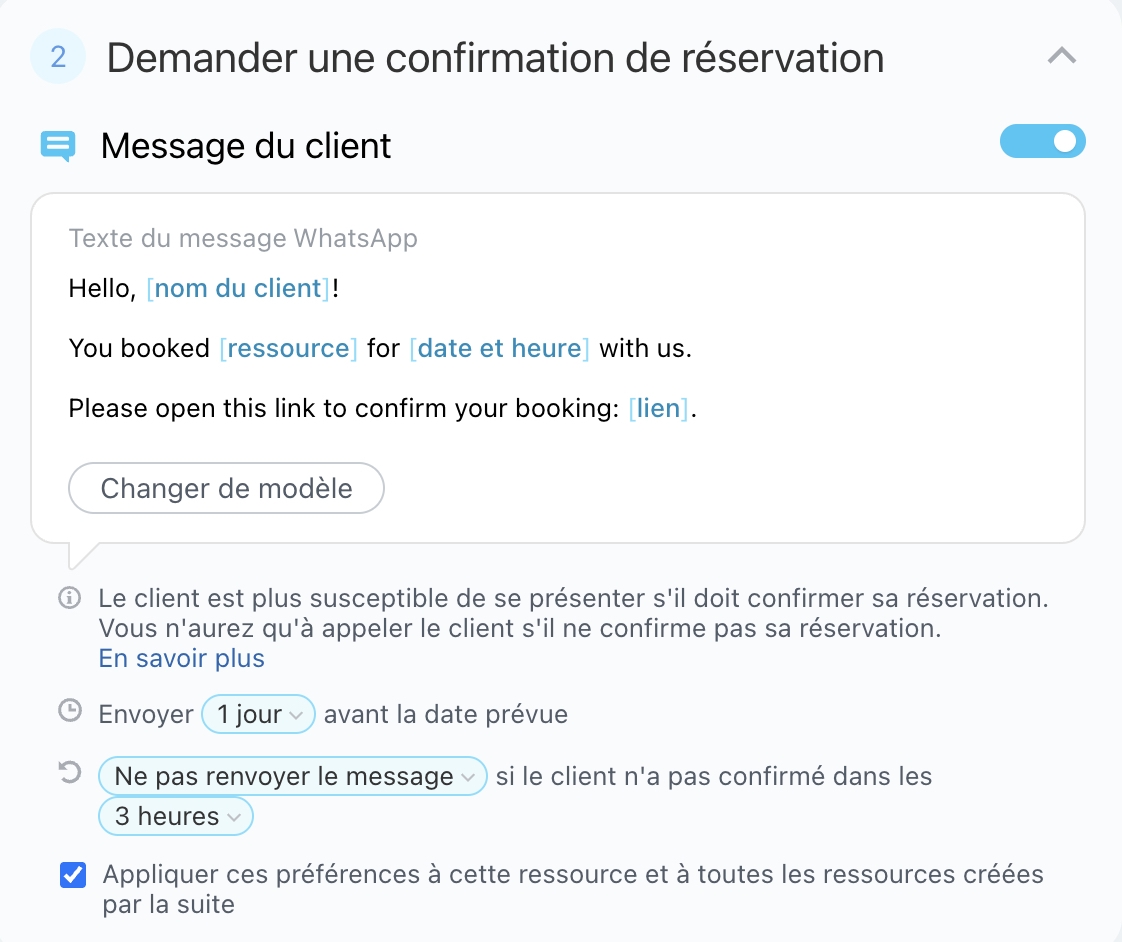Click the [date et heure] placeholder
The image size is (1122, 942).
pos(499,348)
